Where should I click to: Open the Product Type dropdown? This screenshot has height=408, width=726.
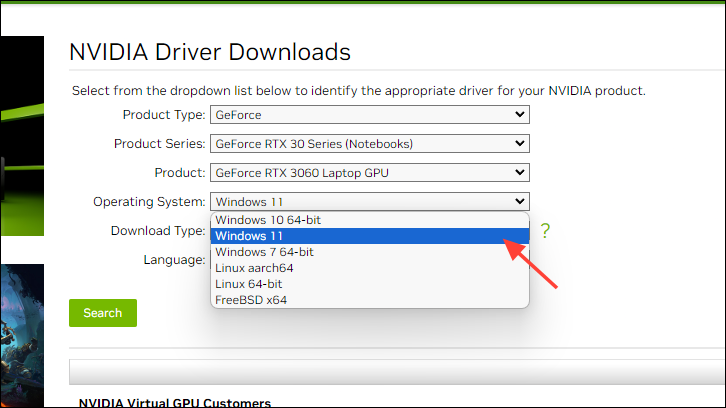369,114
